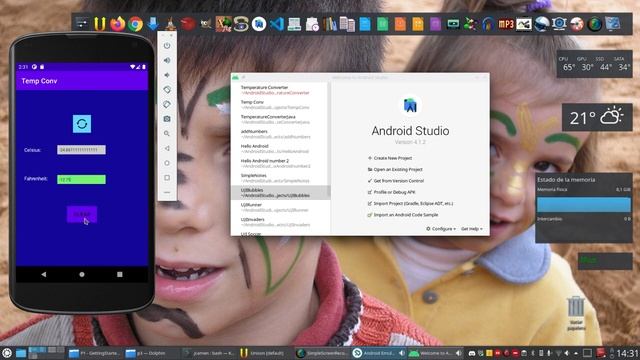The width and height of the screenshot is (640, 360).
Task: Open the Get Help dropdown in Android Studio
Action: point(472,229)
